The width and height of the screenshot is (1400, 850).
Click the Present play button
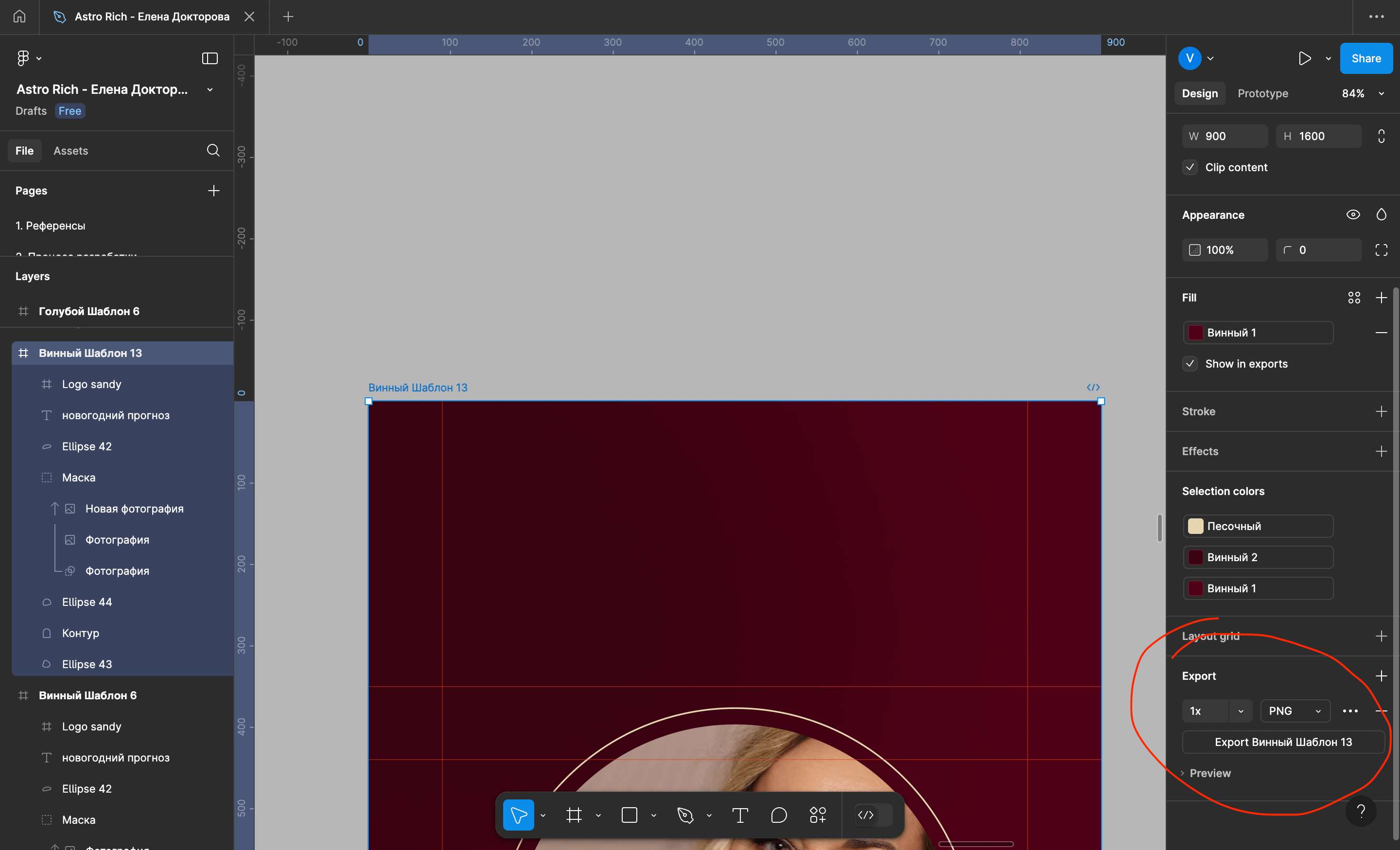1305,58
